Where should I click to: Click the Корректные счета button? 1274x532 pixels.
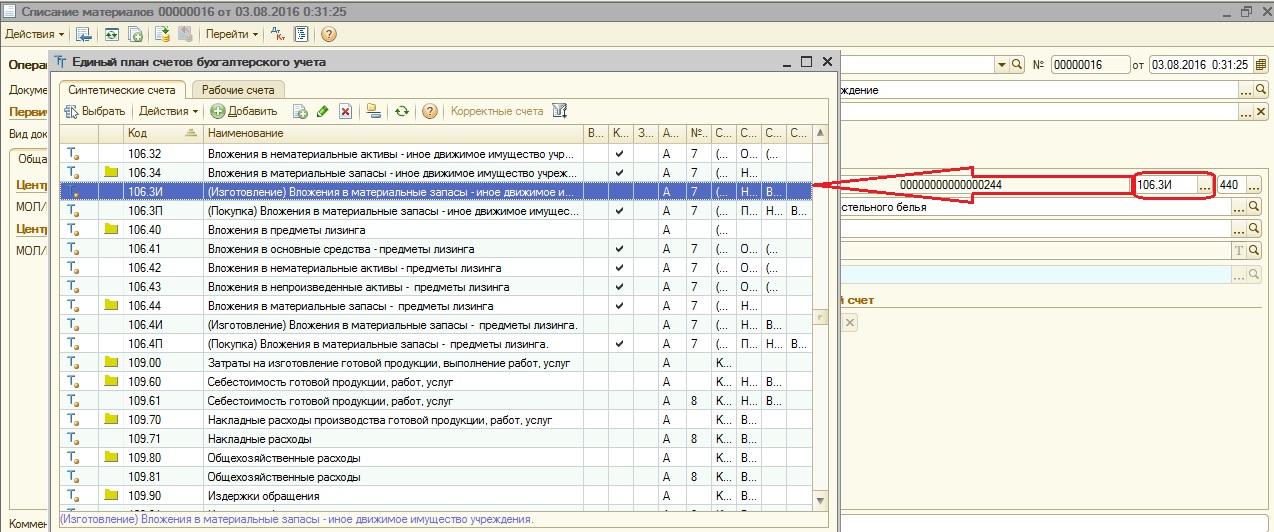click(x=497, y=111)
